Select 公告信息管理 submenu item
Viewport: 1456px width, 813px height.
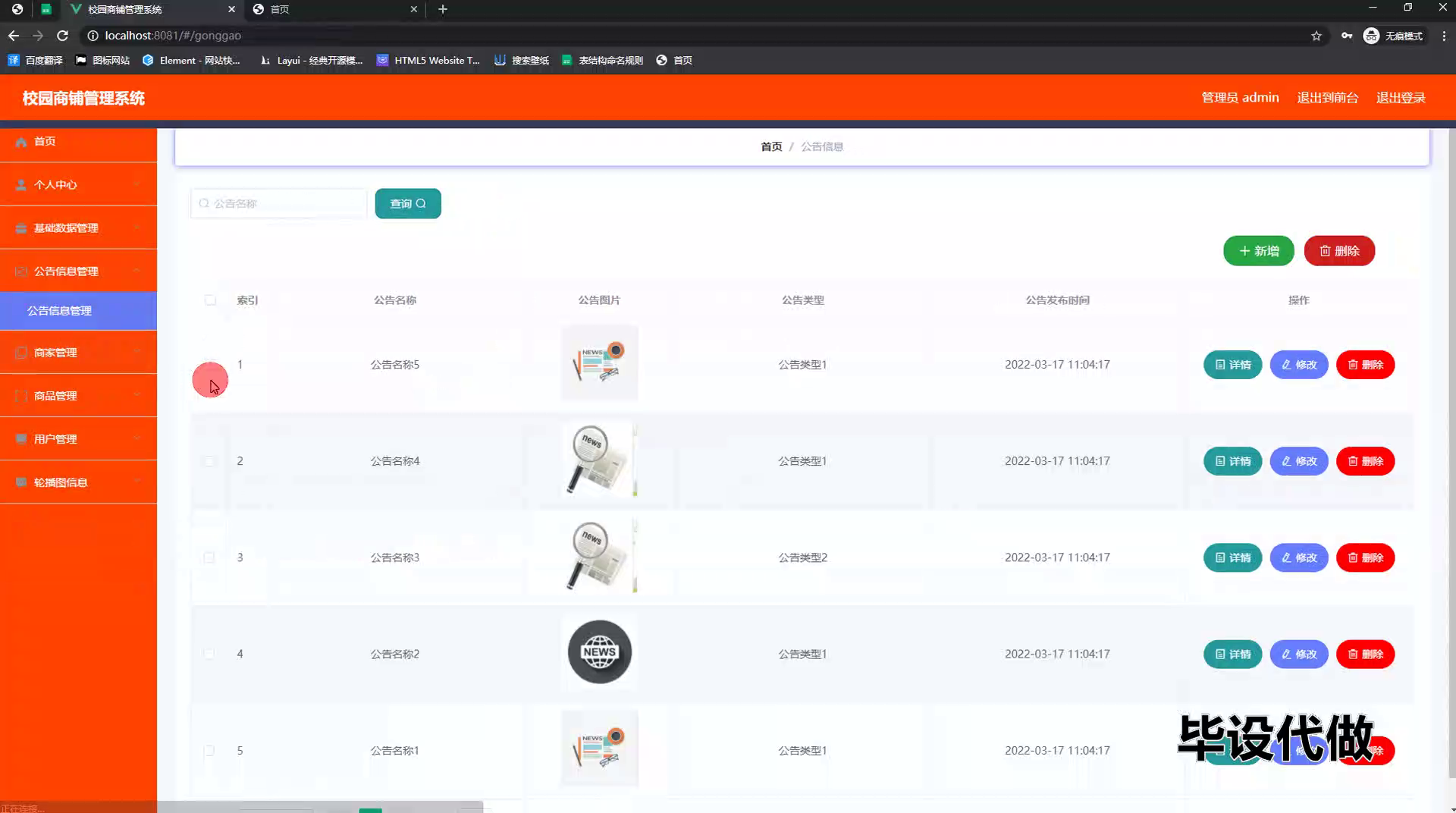pos(78,311)
